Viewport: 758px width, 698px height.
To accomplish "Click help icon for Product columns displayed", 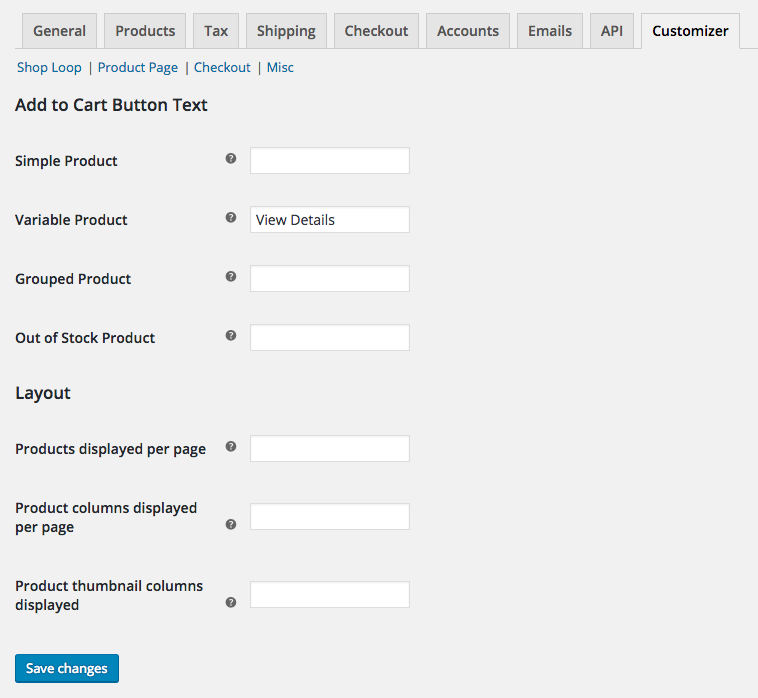I will [231, 524].
